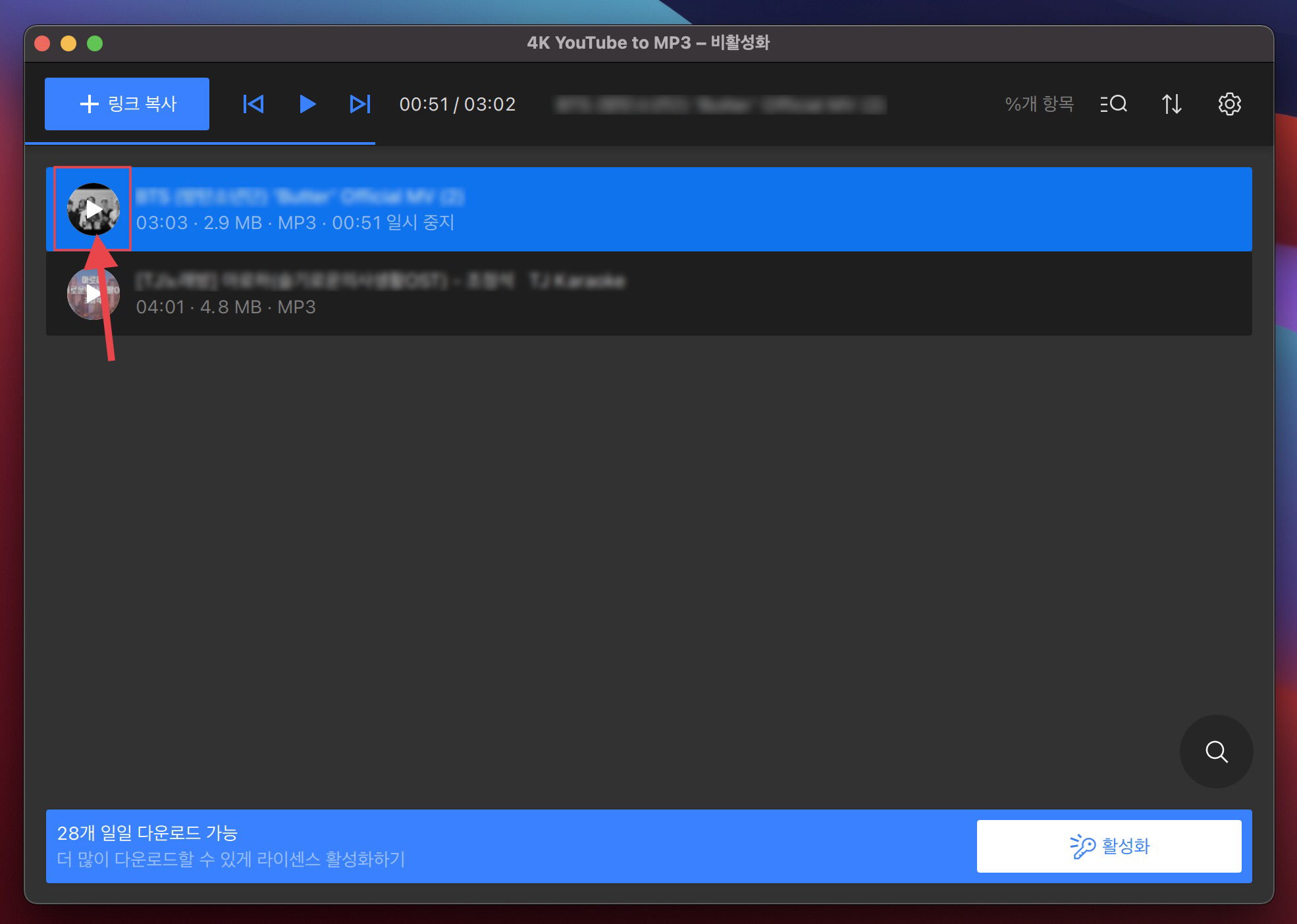Skip to the next track
1297x924 pixels.
(x=359, y=104)
